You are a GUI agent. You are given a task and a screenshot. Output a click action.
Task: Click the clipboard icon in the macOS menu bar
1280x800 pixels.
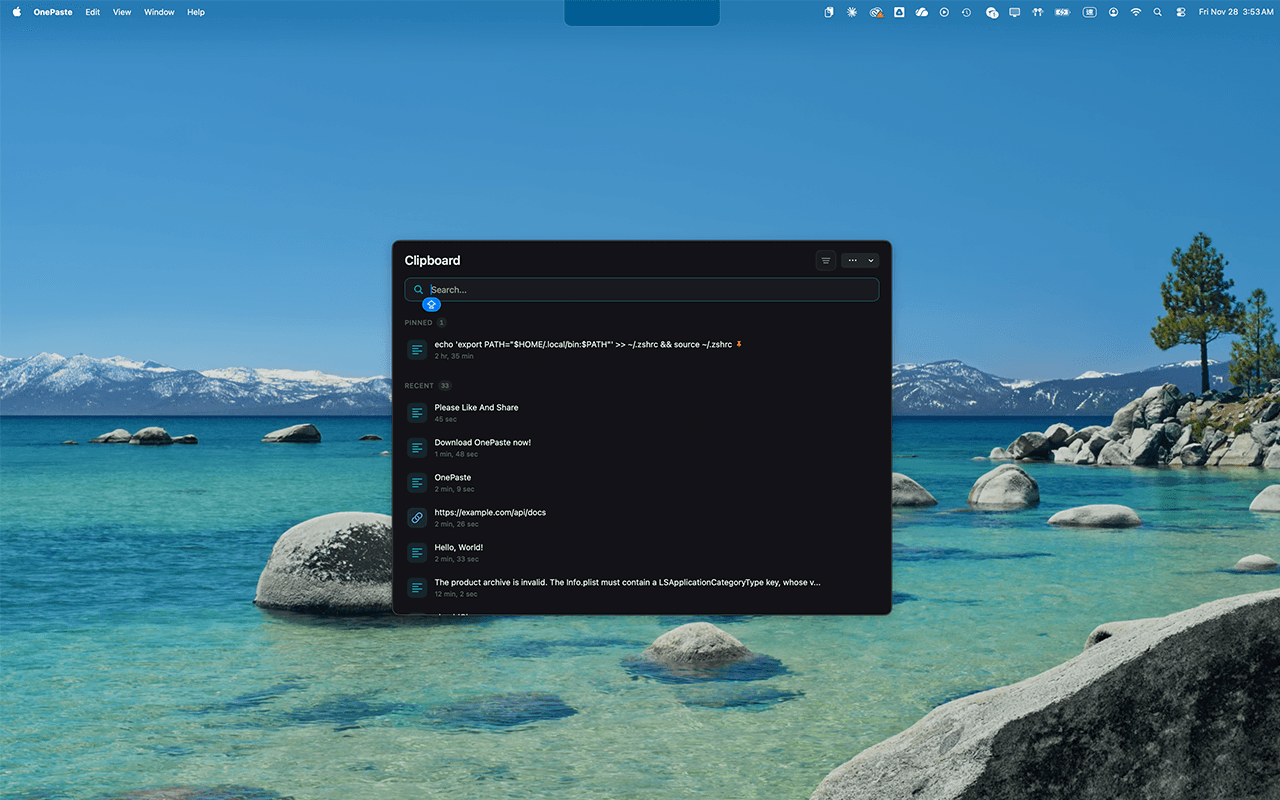[828, 12]
